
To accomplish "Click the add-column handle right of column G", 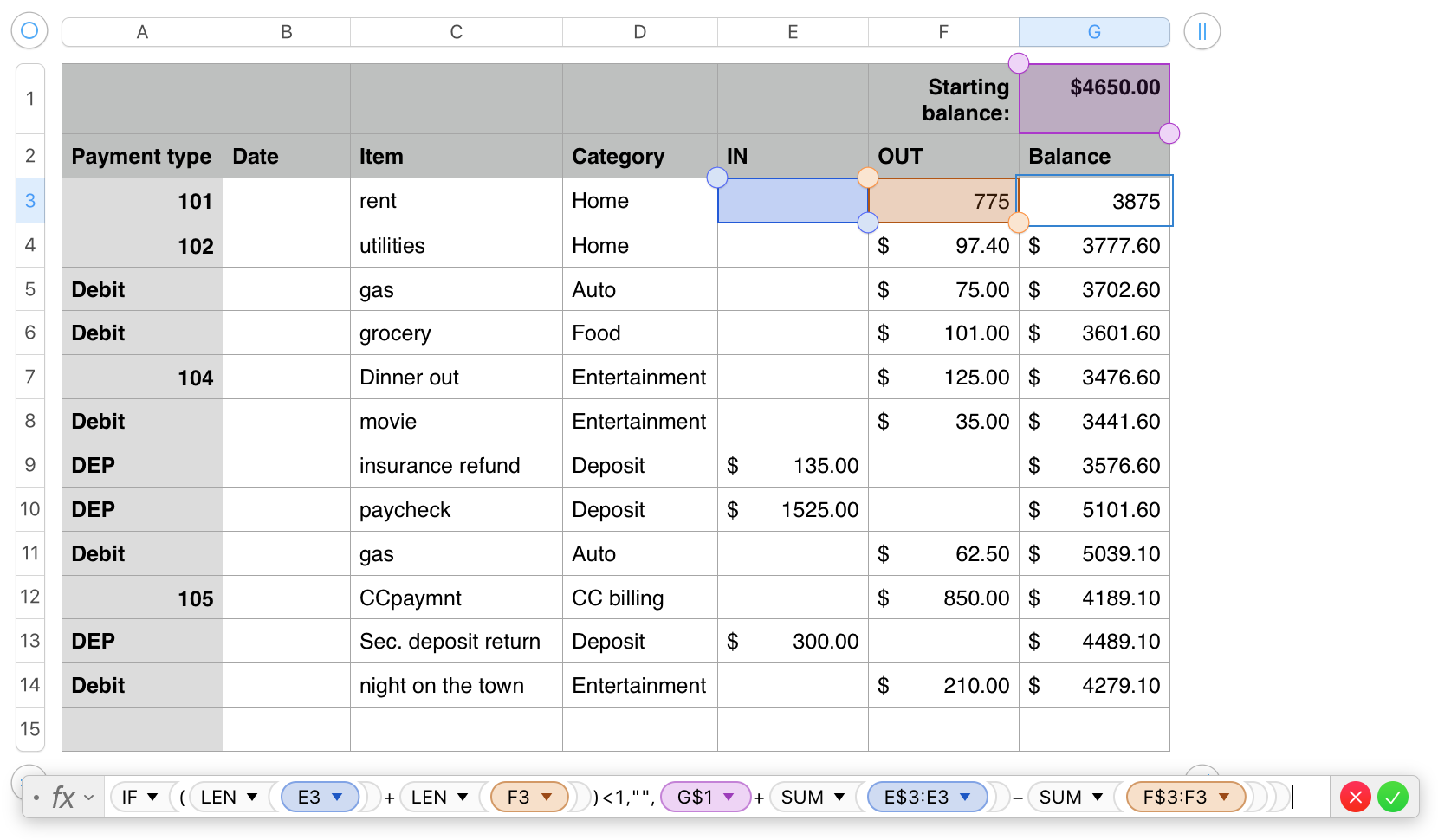I will 1202,31.
